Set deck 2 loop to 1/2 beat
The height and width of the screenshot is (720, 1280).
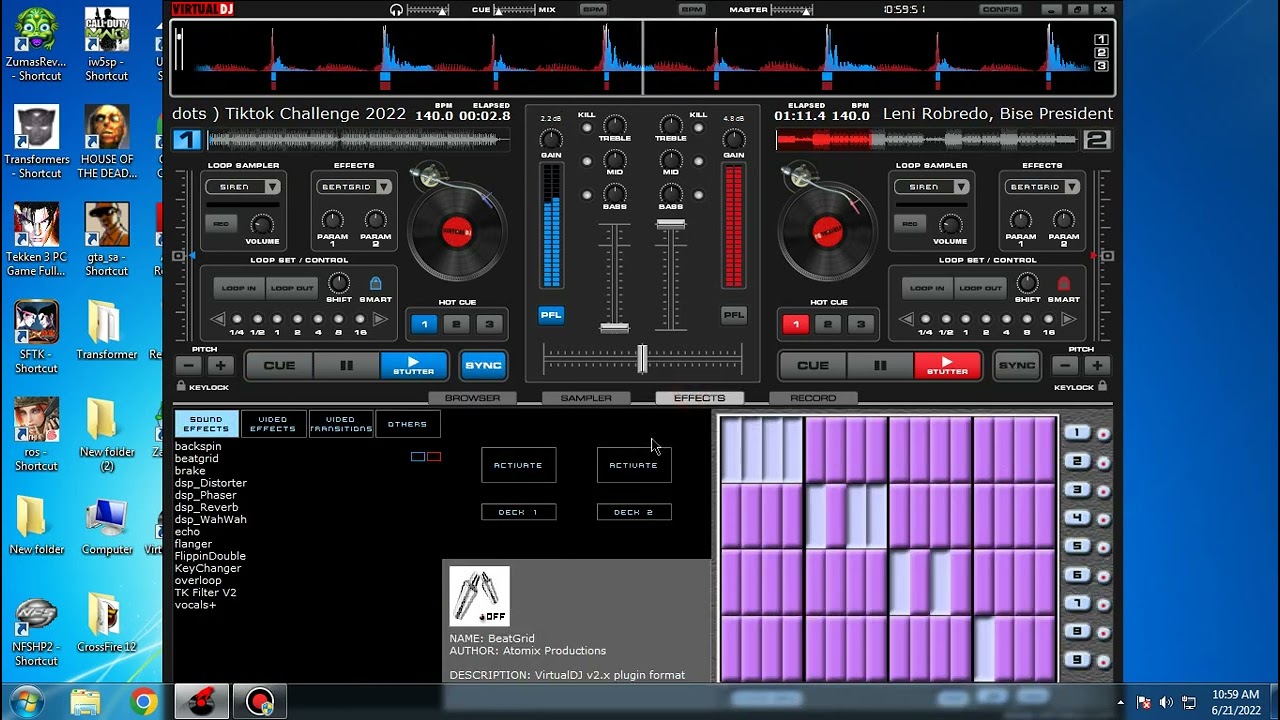[x=946, y=320]
